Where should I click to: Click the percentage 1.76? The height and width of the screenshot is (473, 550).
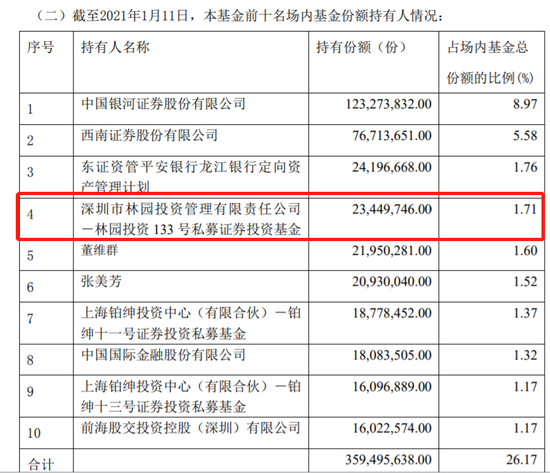point(525,167)
